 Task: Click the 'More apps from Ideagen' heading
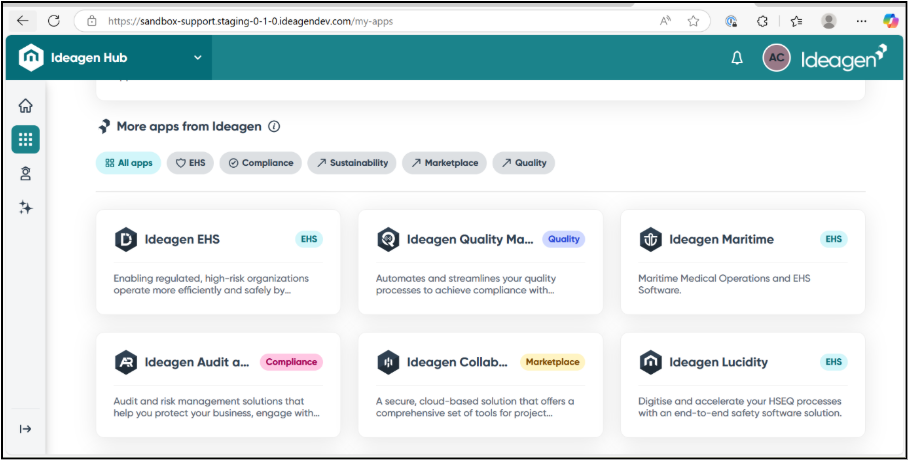tap(189, 126)
